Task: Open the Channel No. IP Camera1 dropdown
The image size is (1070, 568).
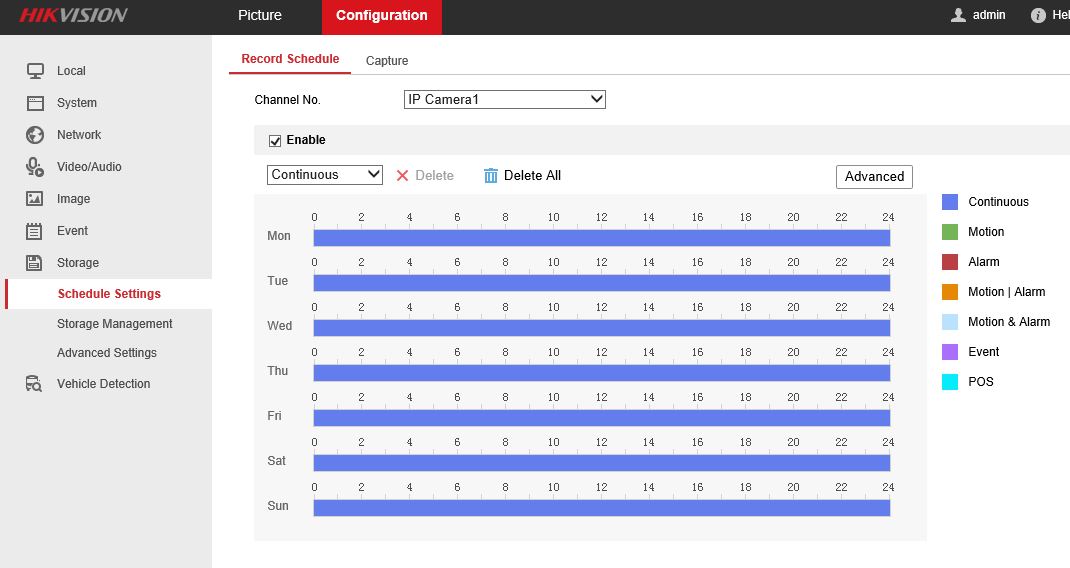Action: [x=504, y=100]
